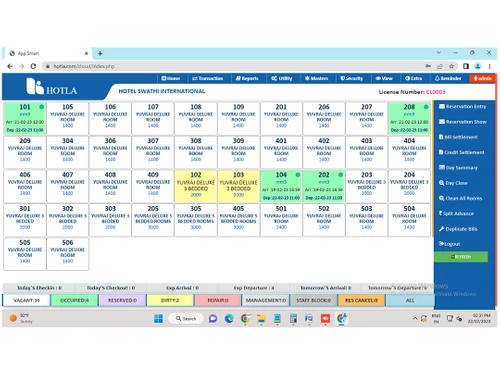Select occupied room 104 tile
The height and width of the screenshot is (375, 500).
(281, 186)
